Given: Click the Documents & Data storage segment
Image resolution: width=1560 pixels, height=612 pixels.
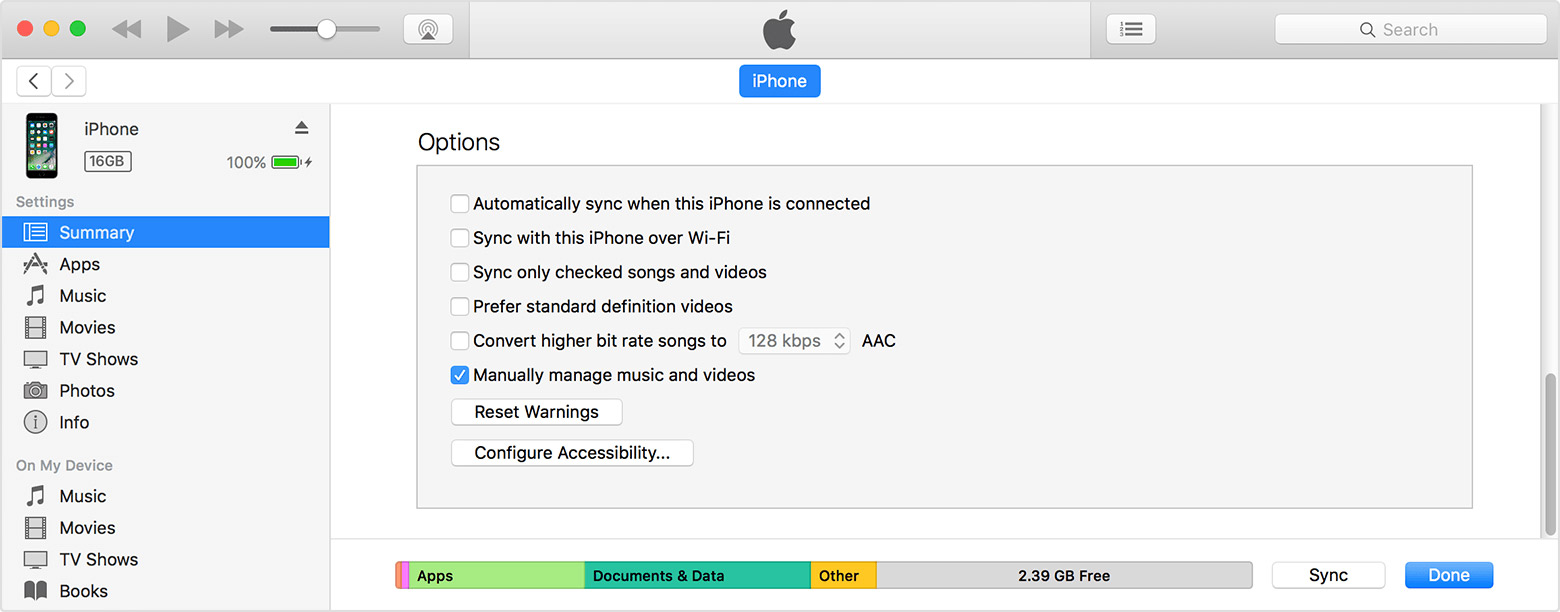Looking at the screenshot, I should pos(698,575).
